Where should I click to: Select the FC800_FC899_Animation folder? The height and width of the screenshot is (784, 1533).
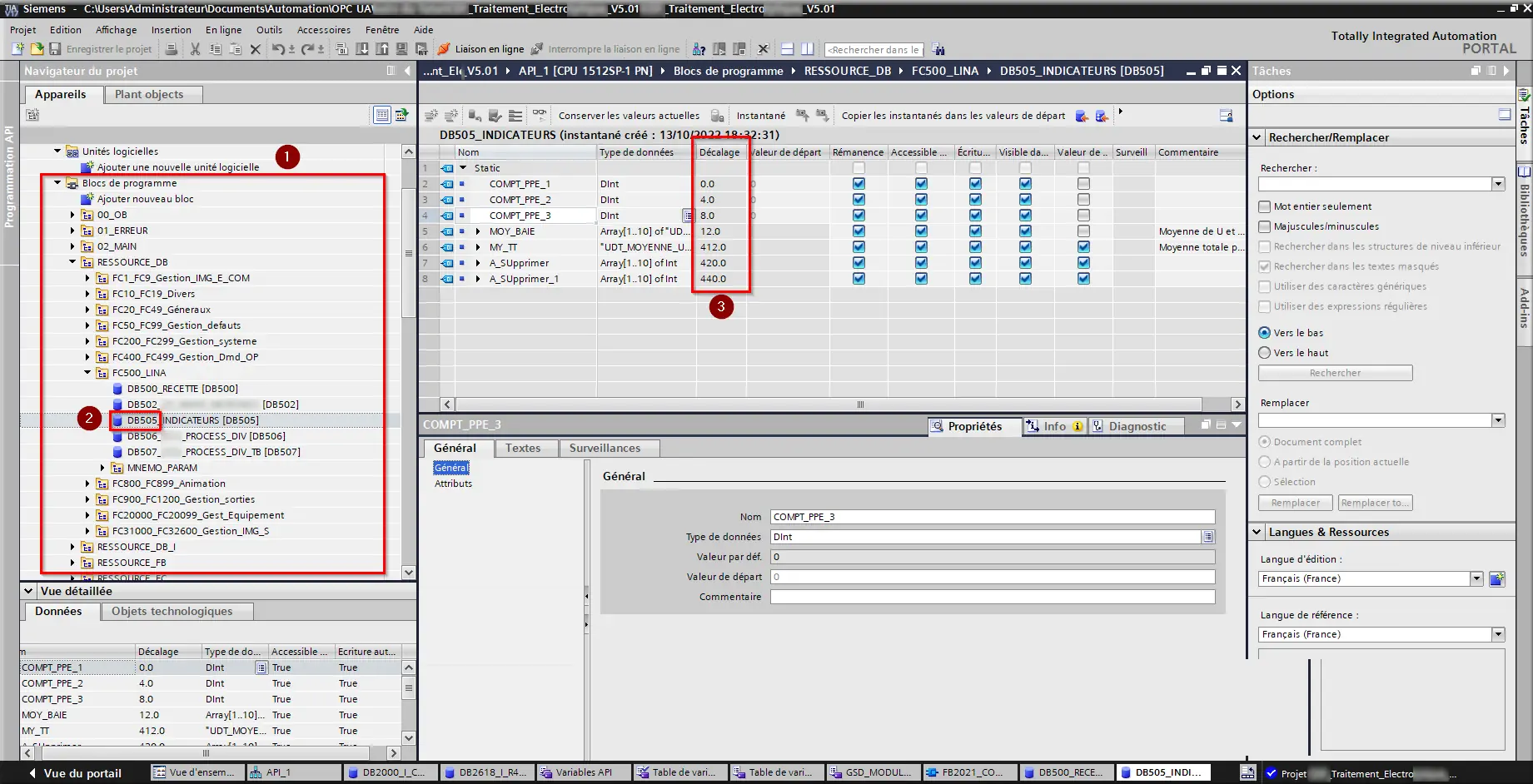tap(168, 484)
